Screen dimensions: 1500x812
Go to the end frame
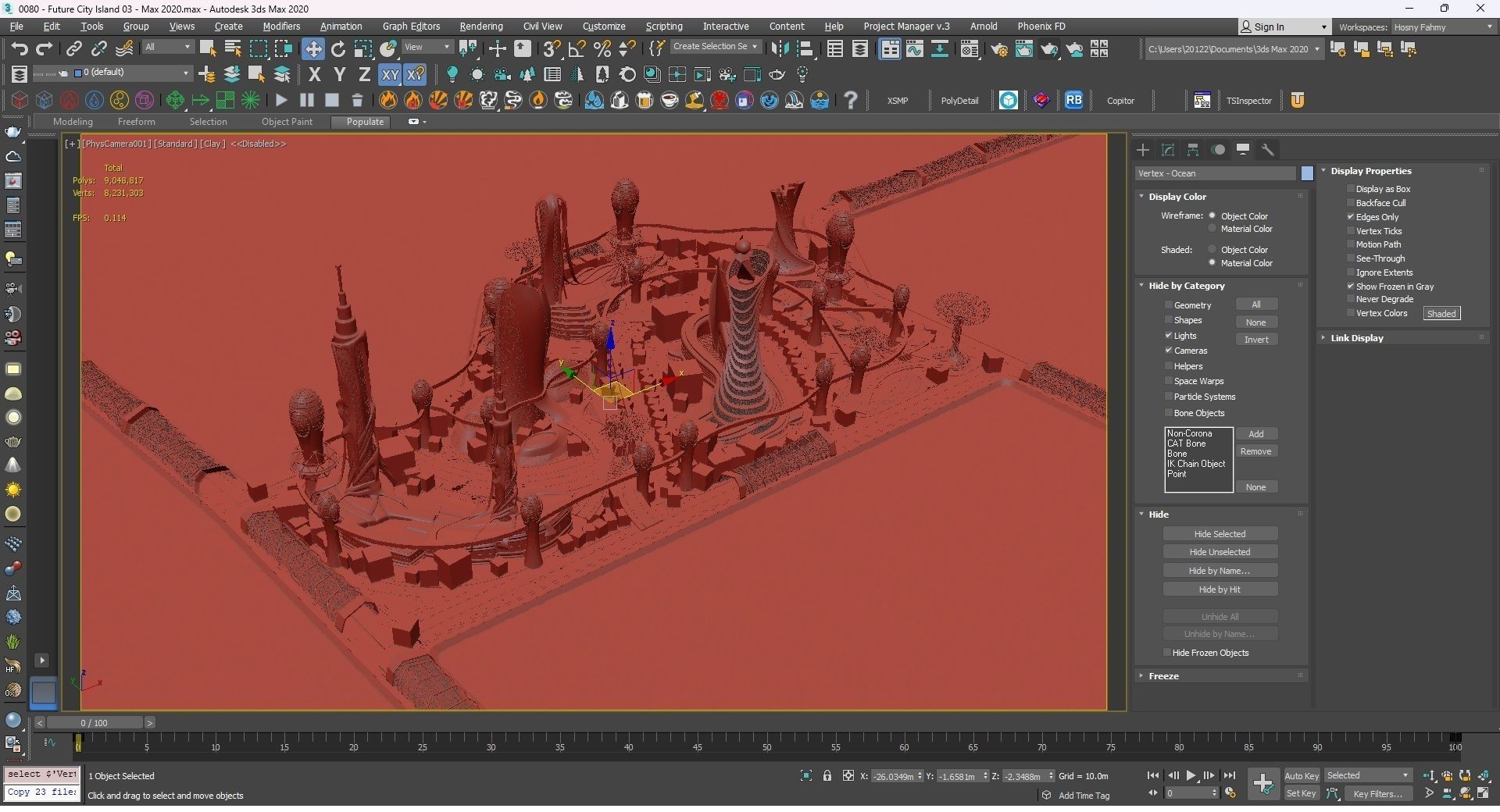pos(1230,775)
